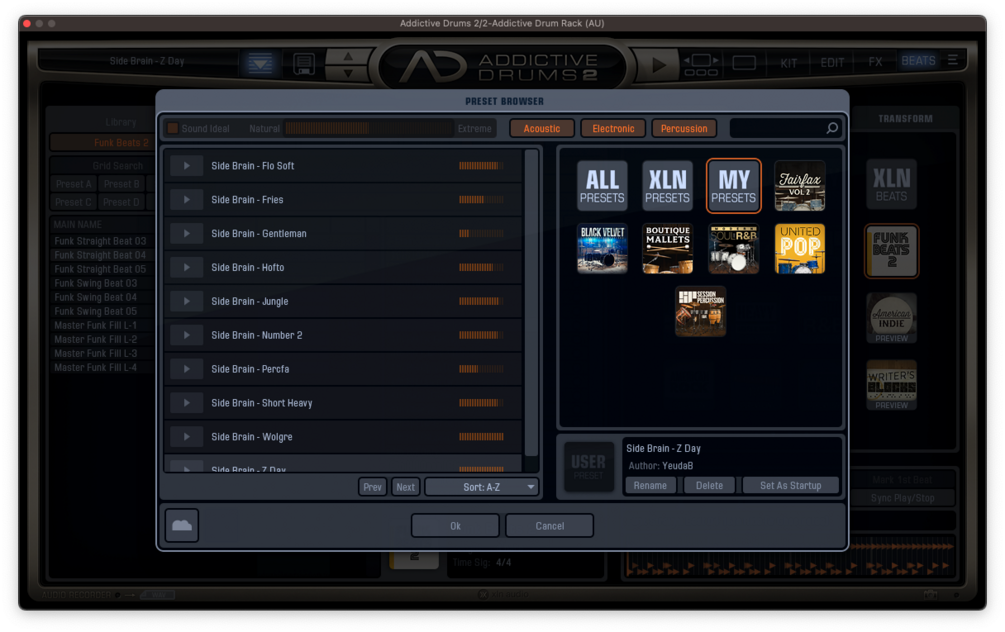Viewport: 1005px width, 632px height.
Task: Choose Boutique Mallets kit presets
Action: pyautogui.click(x=667, y=249)
